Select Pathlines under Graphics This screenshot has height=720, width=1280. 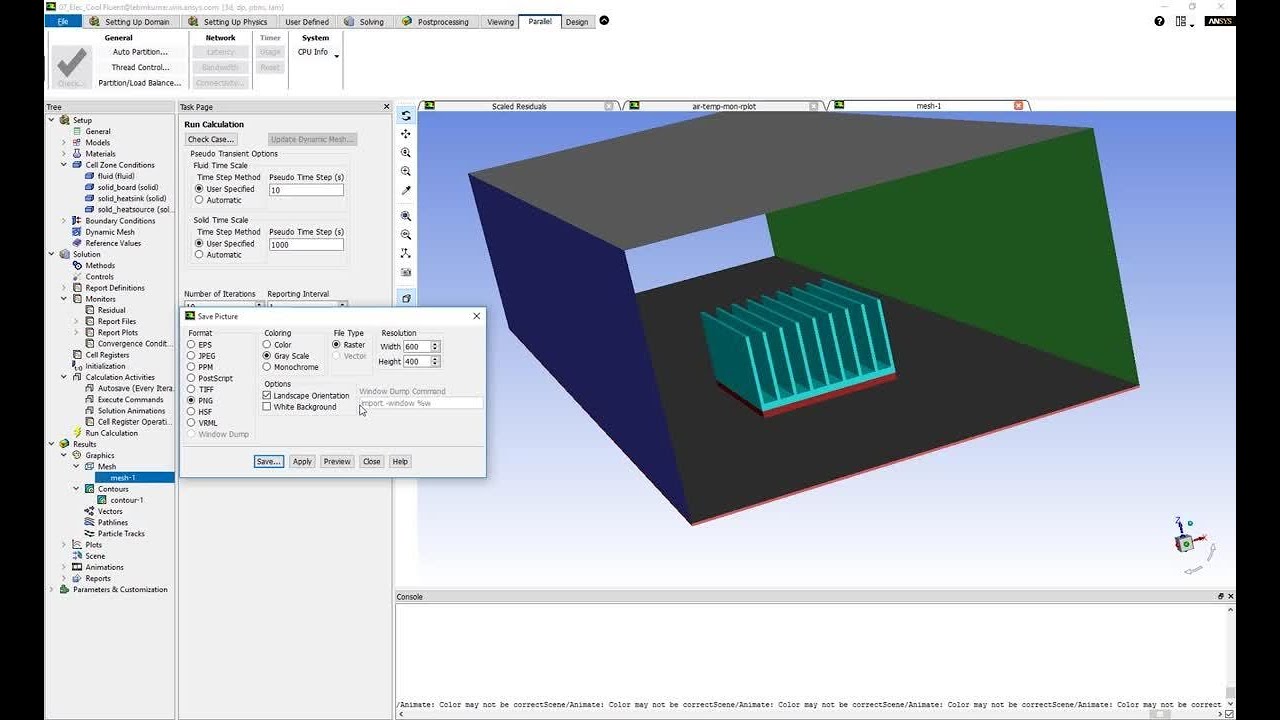click(113, 522)
